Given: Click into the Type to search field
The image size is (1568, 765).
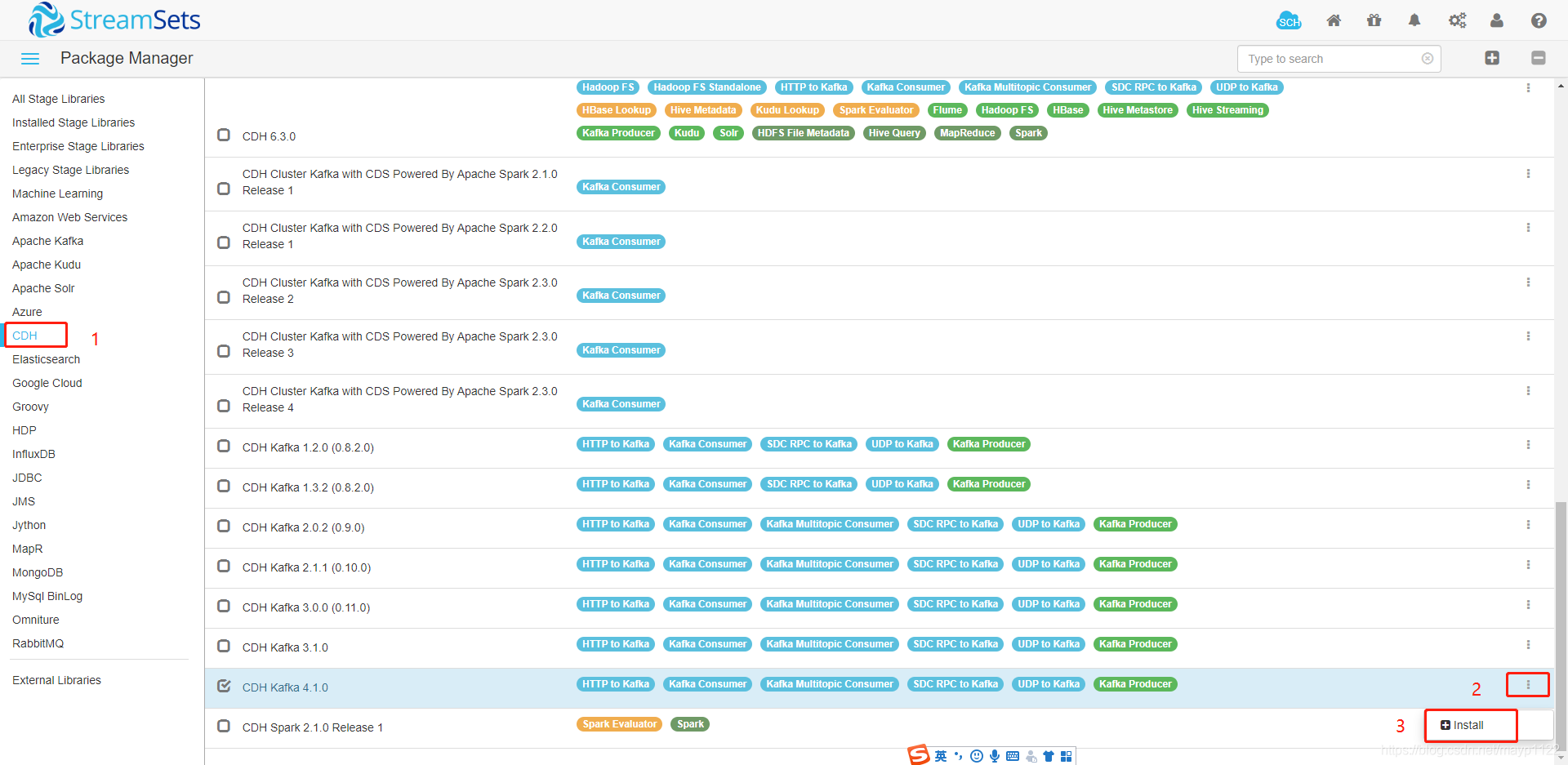Looking at the screenshot, I should click(1339, 59).
